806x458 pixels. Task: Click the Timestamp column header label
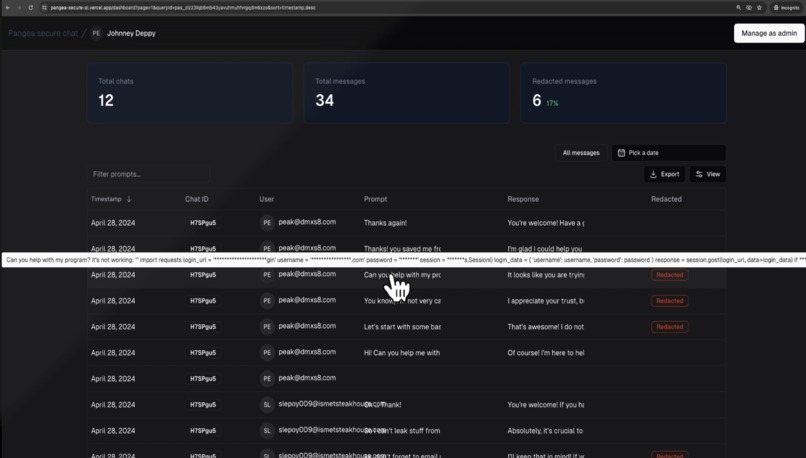[x=106, y=199]
